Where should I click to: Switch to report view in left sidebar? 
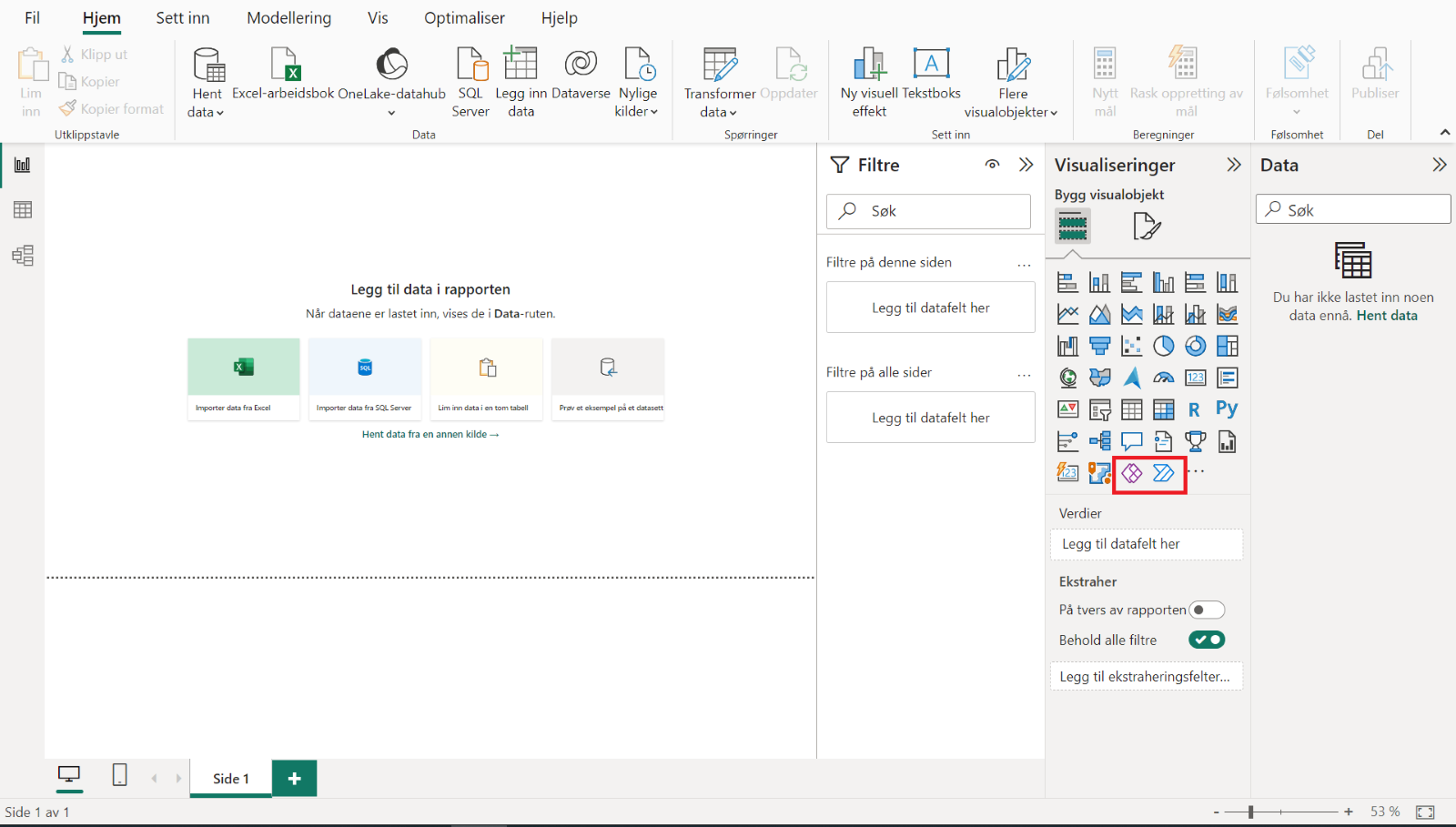[x=23, y=165]
